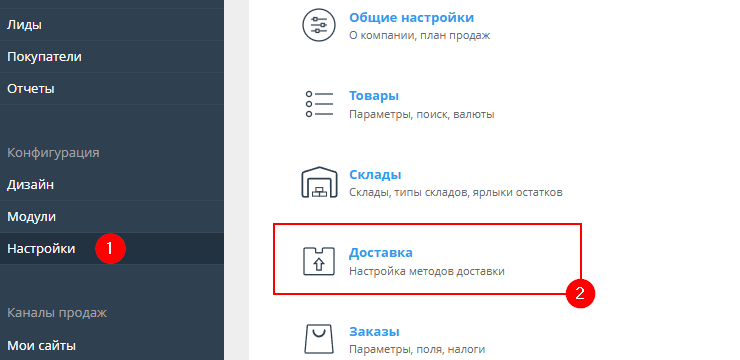This screenshot has width=740, height=360.
Task: Click the text 'Параметры, поиск, валюты'
Action: (x=421, y=114)
